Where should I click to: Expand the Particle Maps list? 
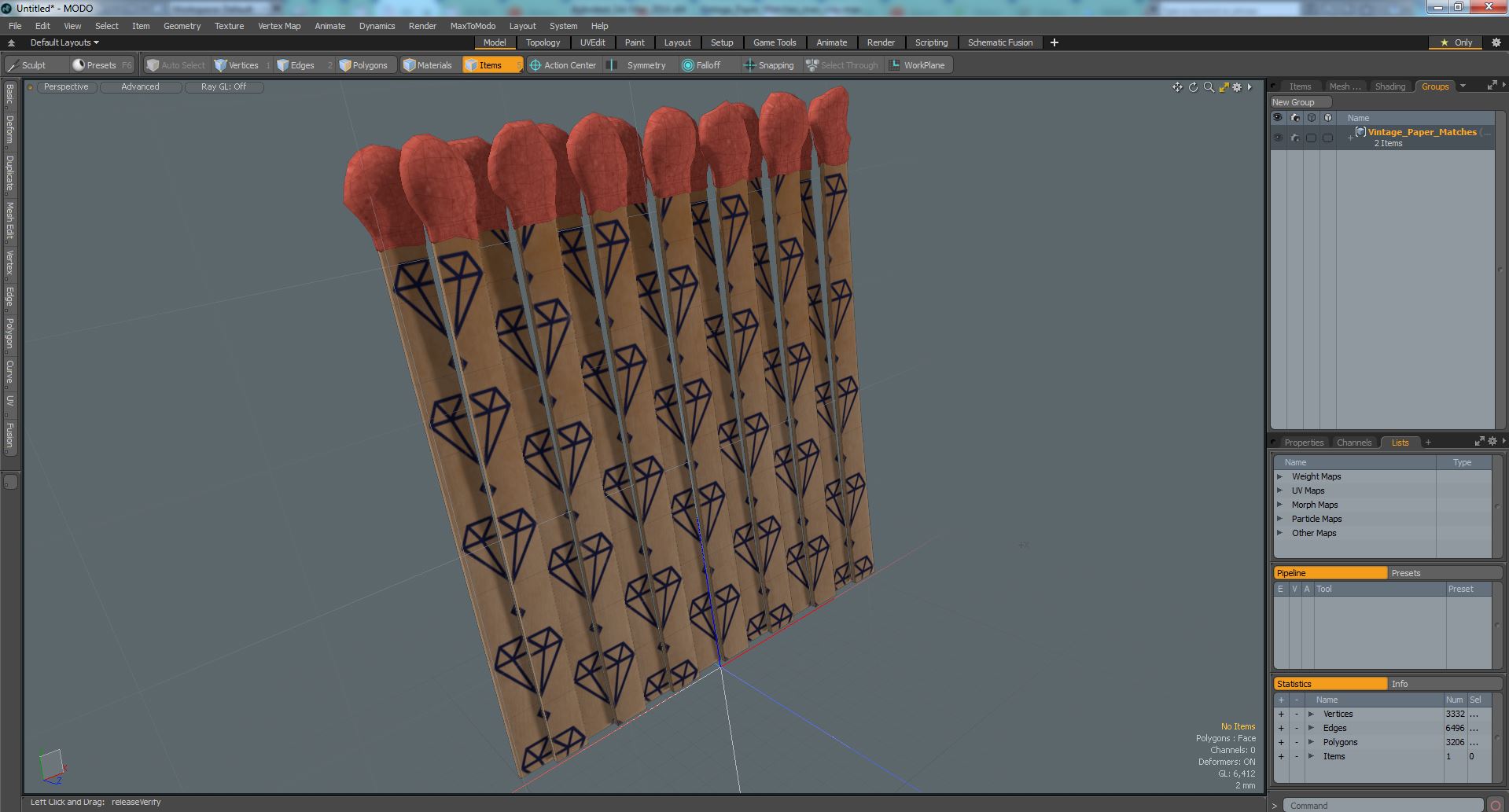pyautogui.click(x=1279, y=519)
